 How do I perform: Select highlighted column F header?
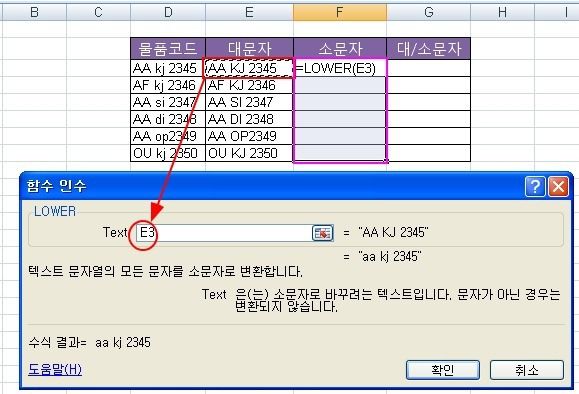click(340, 12)
